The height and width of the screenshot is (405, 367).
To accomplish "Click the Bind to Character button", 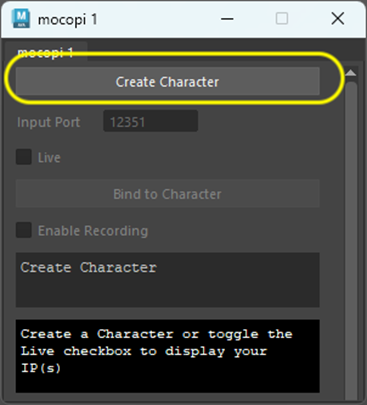I will click(x=168, y=194).
